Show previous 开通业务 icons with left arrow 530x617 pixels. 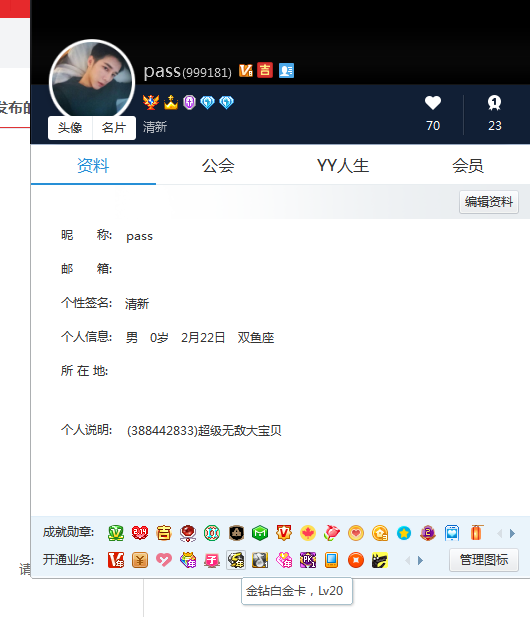pyautogui.click(x=408, y=560)
